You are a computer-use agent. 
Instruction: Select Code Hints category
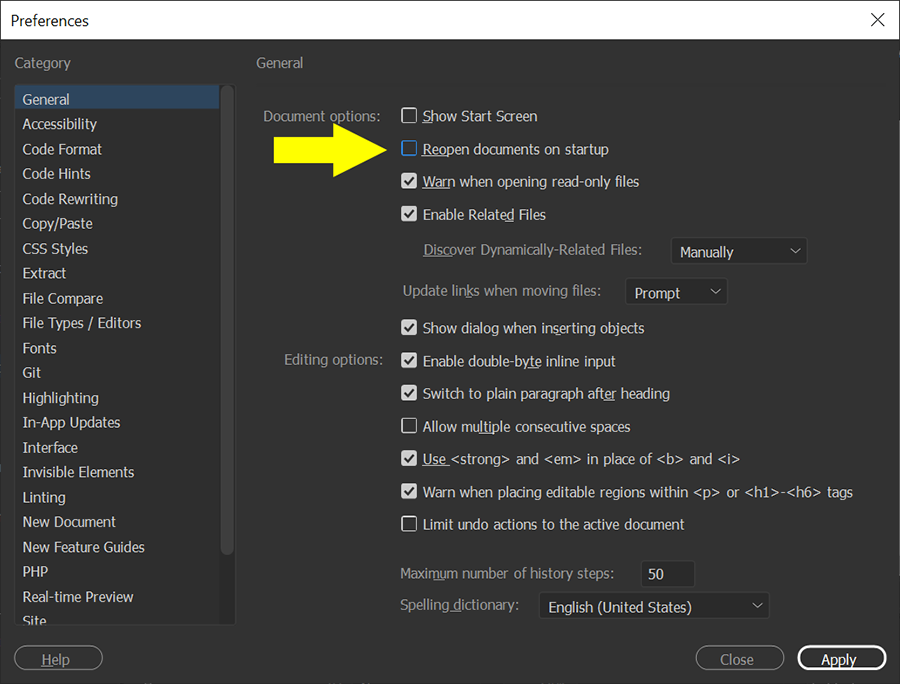(x=57, y=174)
